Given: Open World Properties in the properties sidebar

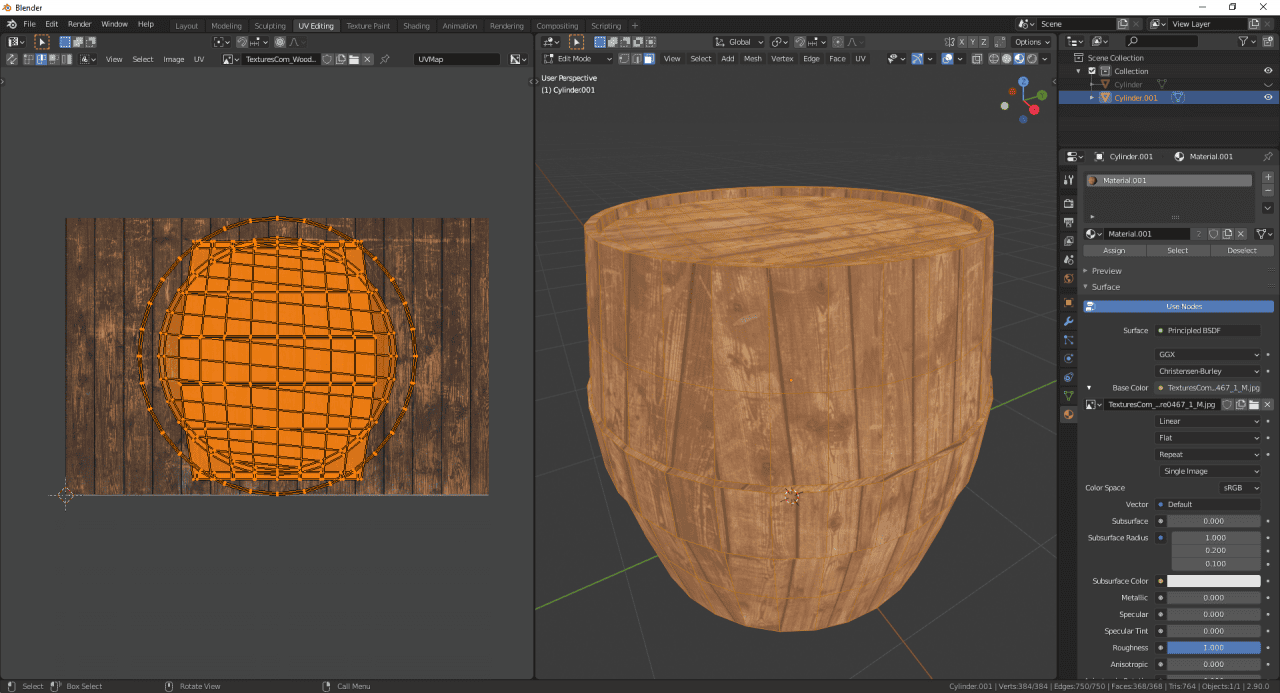Looking at the screenshot, I should (x=1068, y=279).
